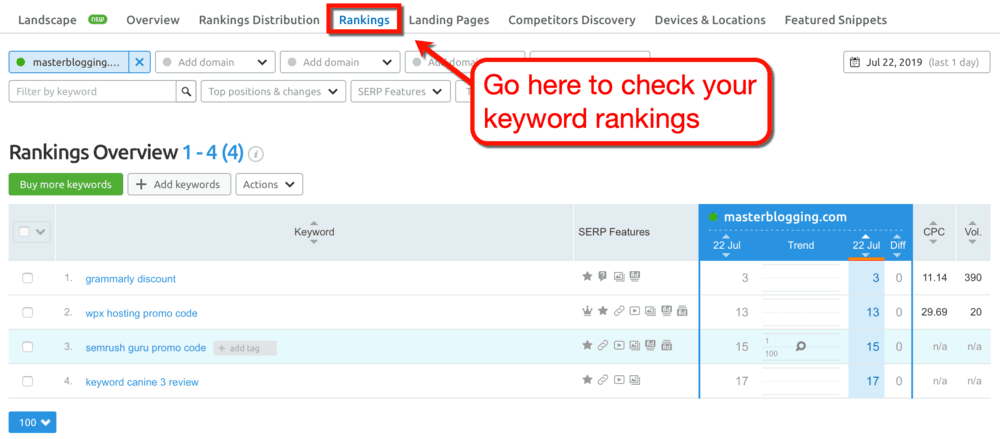Viewport: 1000px width, 439px height.
Task: Click the magnifier search icon beside keyword filter
Action: pyautogui.click(x=186, y=91)
